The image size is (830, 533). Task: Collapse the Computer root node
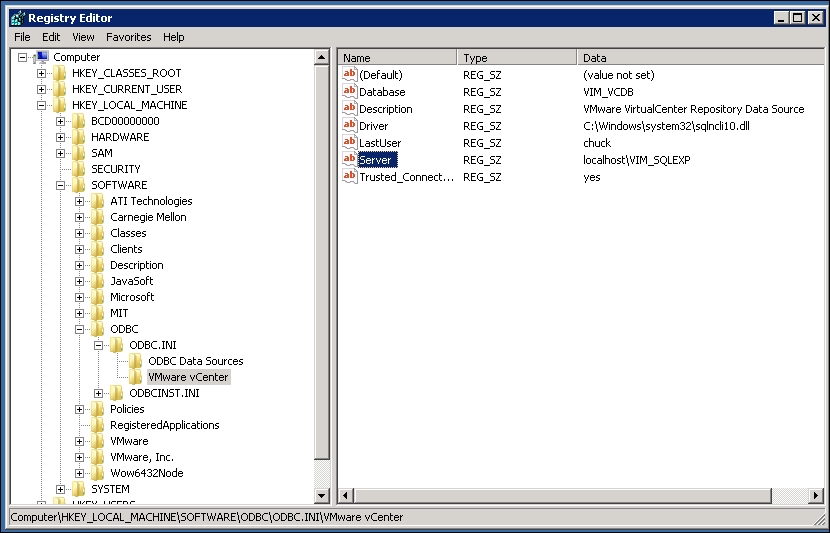tap(22, 57)
